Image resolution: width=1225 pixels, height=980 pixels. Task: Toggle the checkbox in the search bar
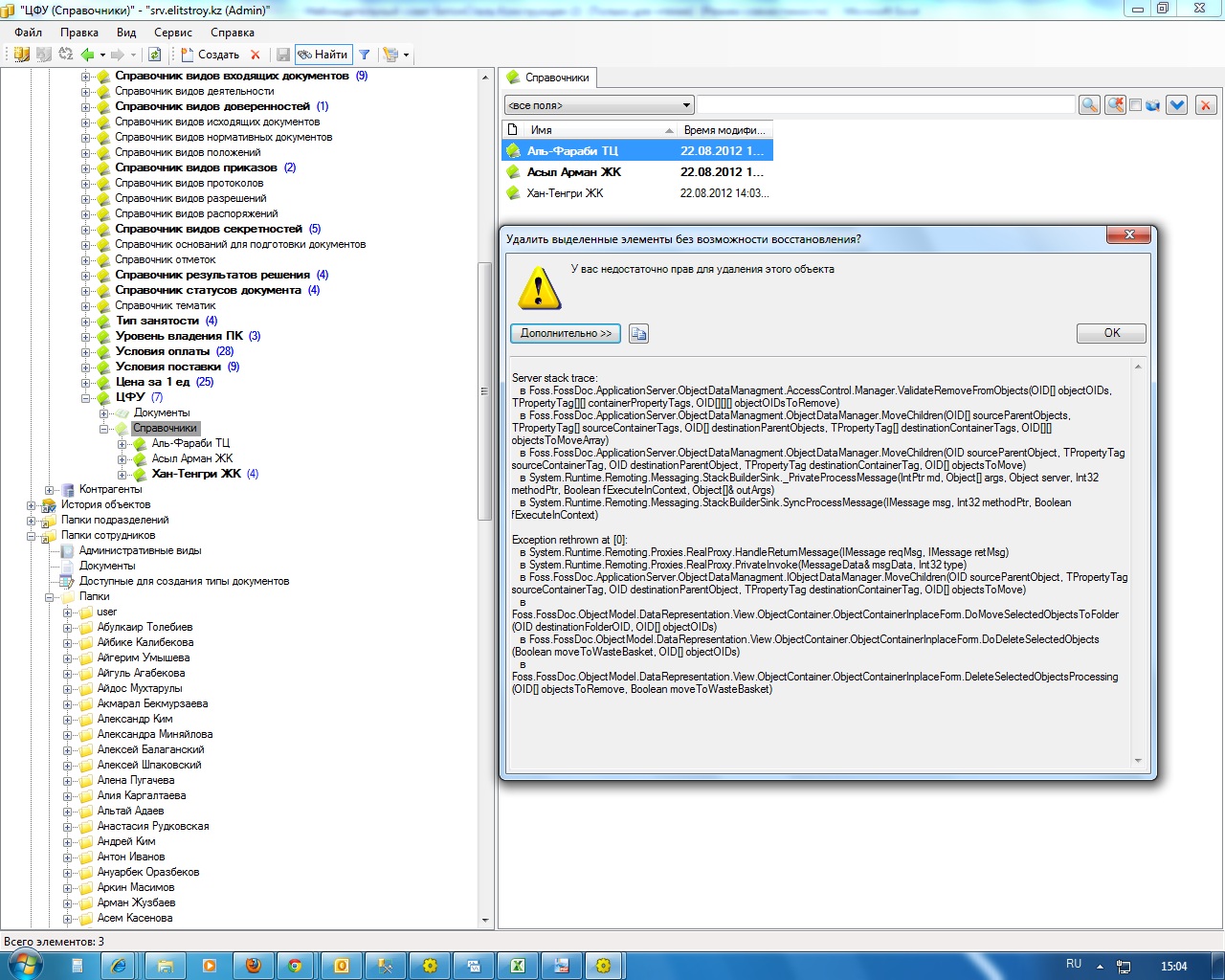tap(1135, 105)
